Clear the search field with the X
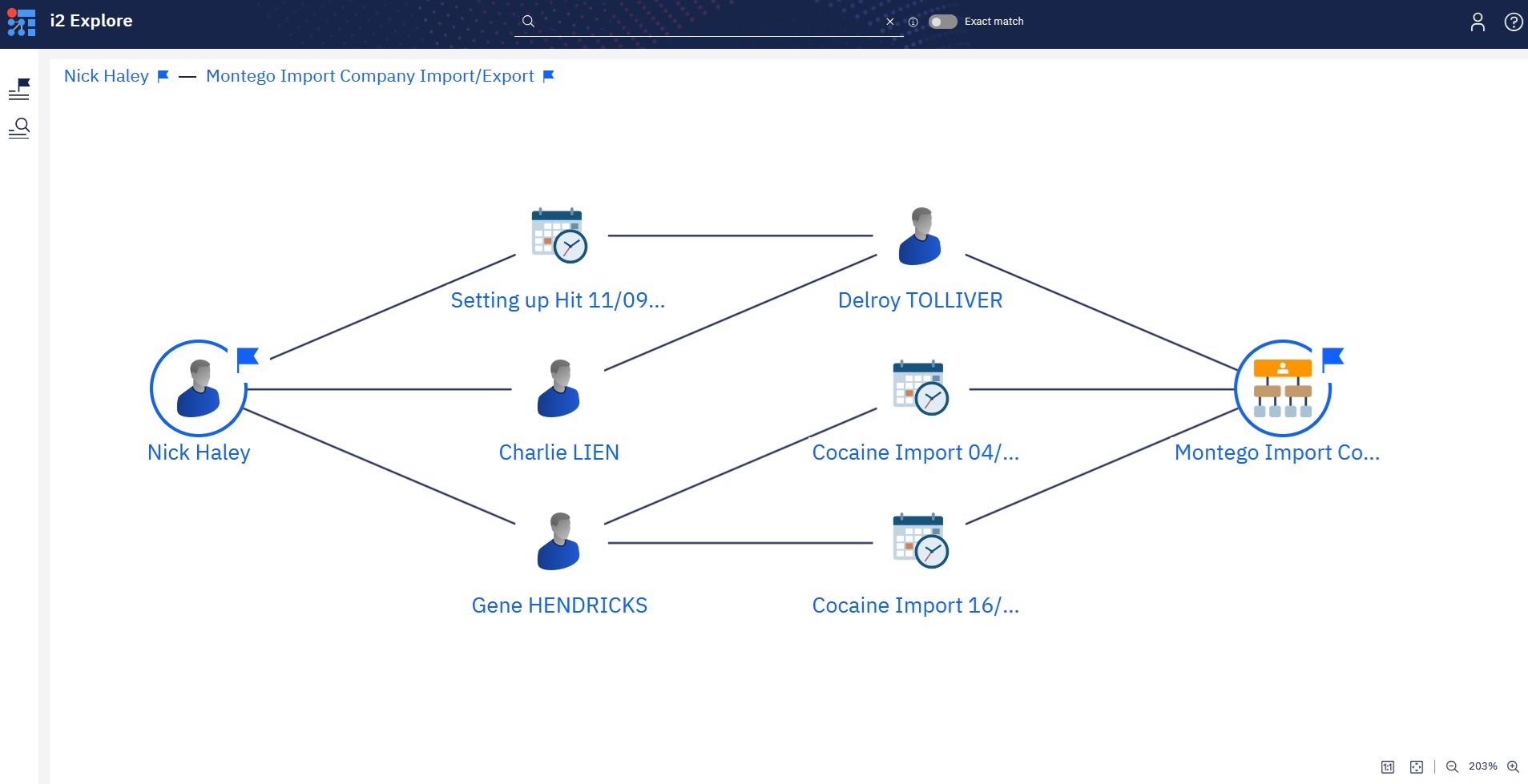The image size is (1528, 784). (x=889, y=22)
